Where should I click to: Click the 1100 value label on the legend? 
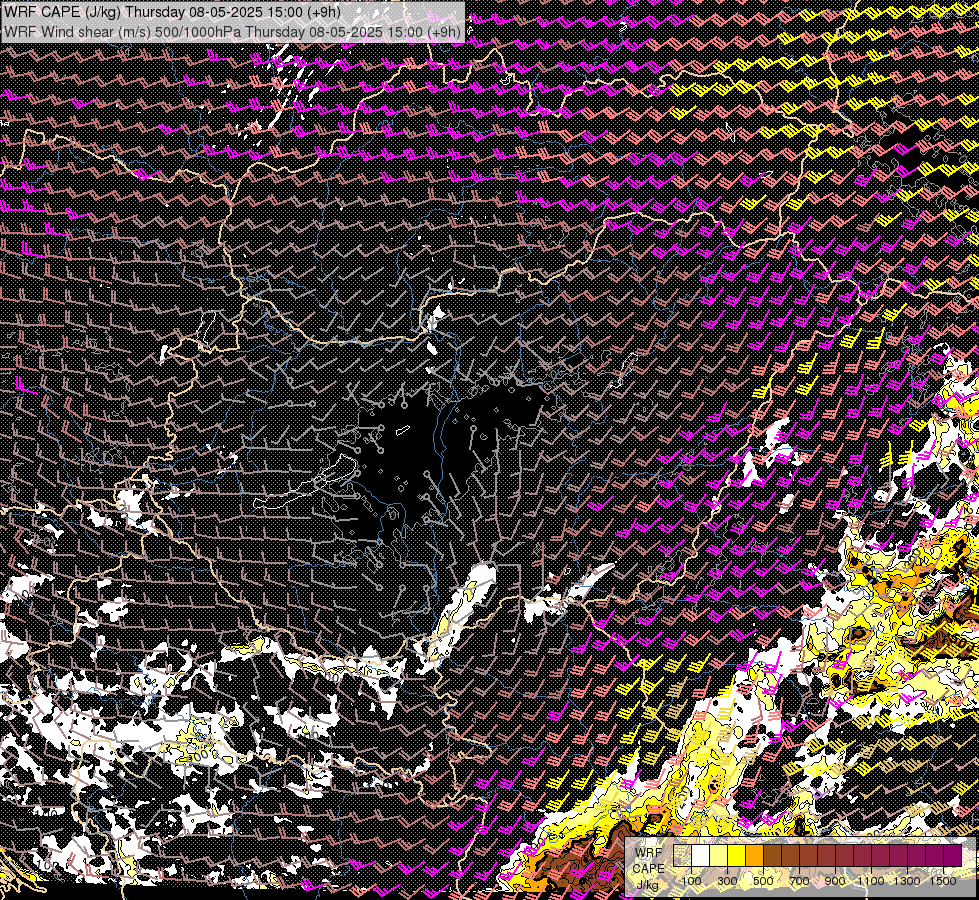tap(871, 881)
